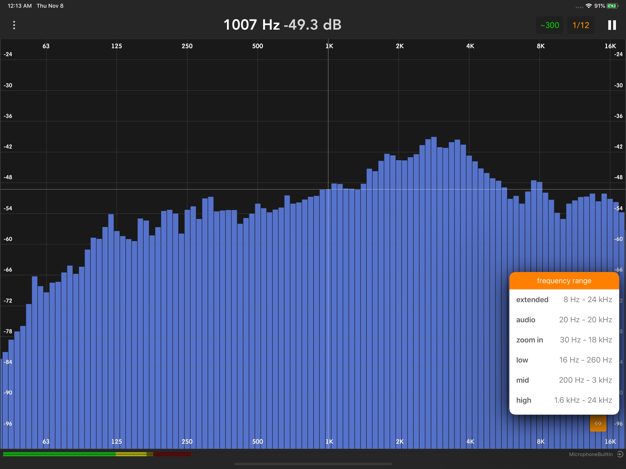Tap the 1/12 octave resolution button

[581, 25]
